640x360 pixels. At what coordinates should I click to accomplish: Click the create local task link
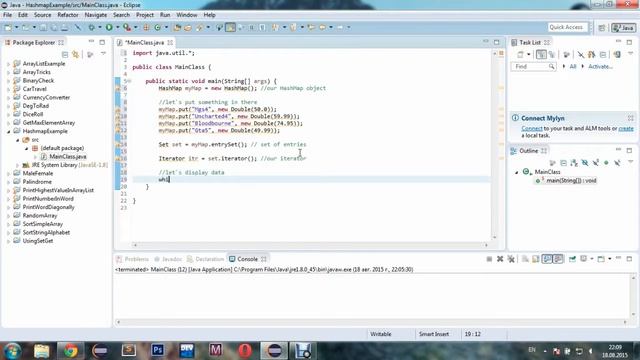pos(626,129)
